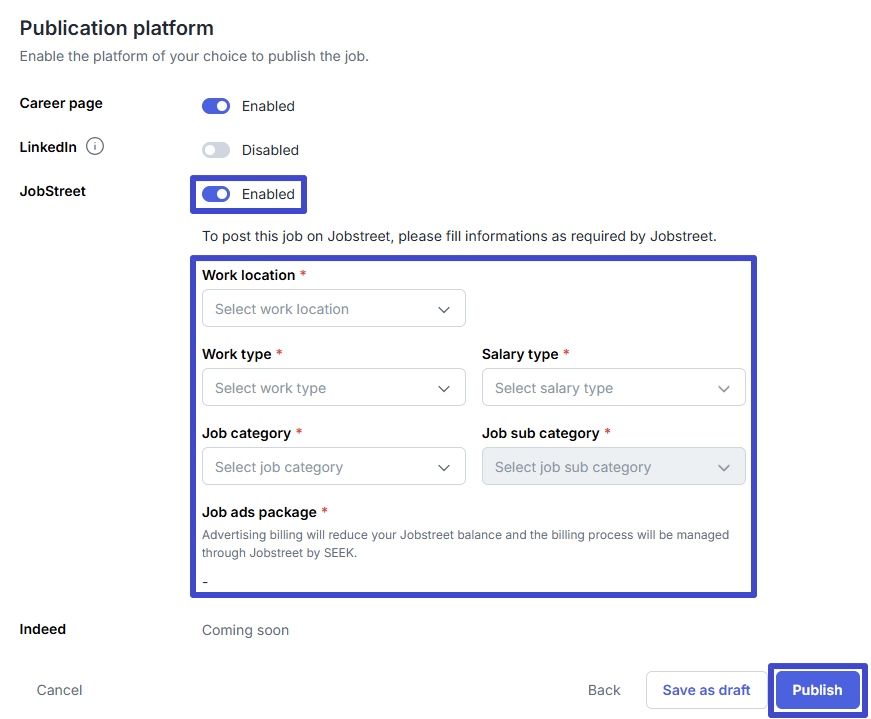Click the Salary type chevron arrow
871x719 pixels.
pos(724,388)
